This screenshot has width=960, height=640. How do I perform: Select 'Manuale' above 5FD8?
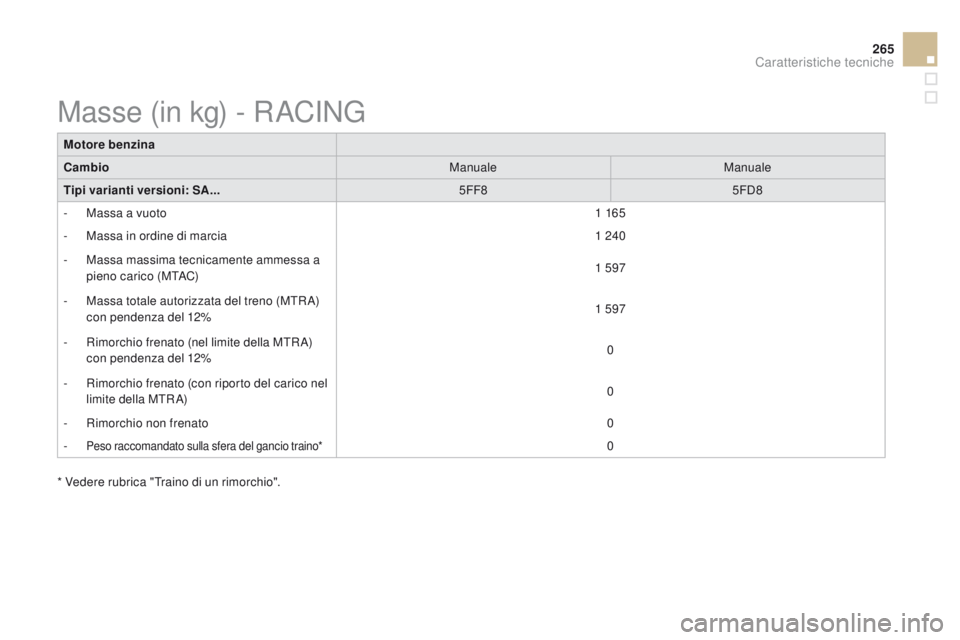[x=747, y=167]
